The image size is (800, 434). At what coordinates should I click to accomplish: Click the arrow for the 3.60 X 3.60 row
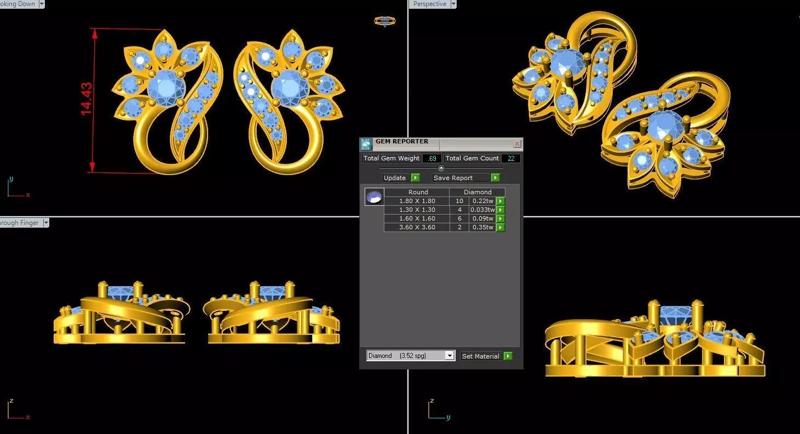pyautogui.click(x=501, y=227)
